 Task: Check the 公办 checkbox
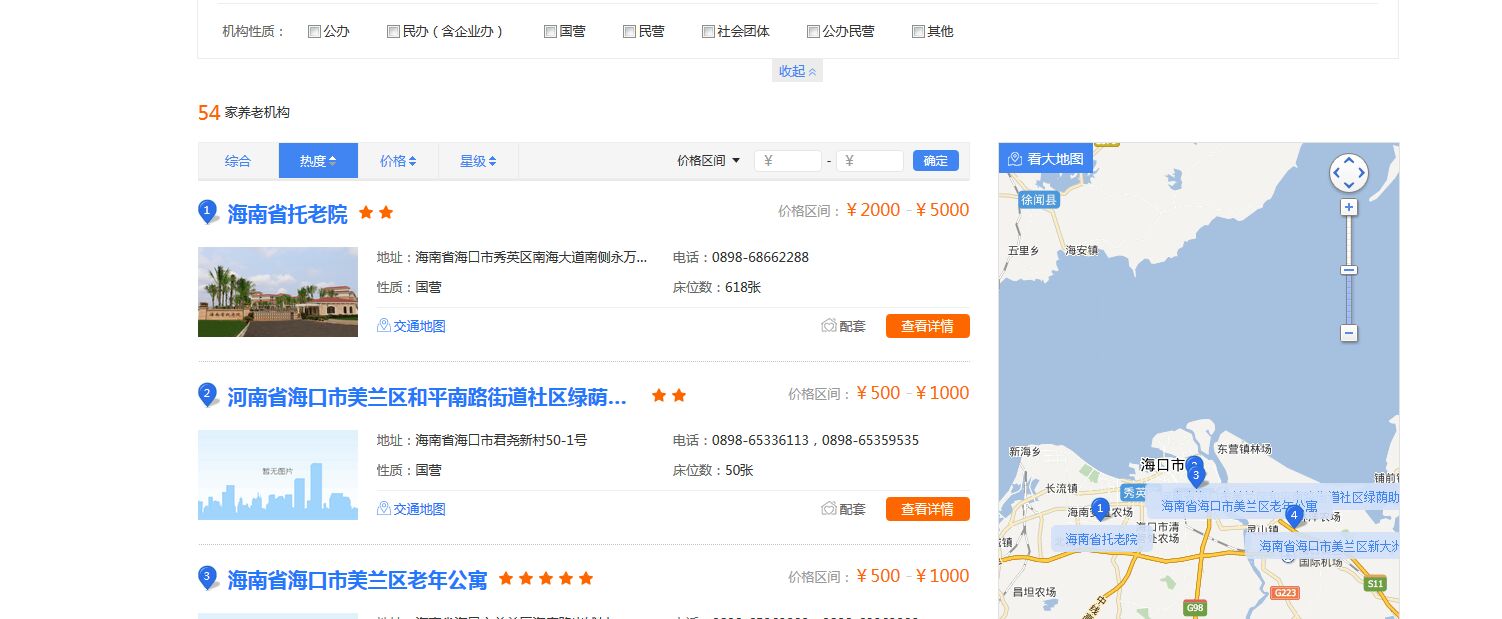coord(314,31)
